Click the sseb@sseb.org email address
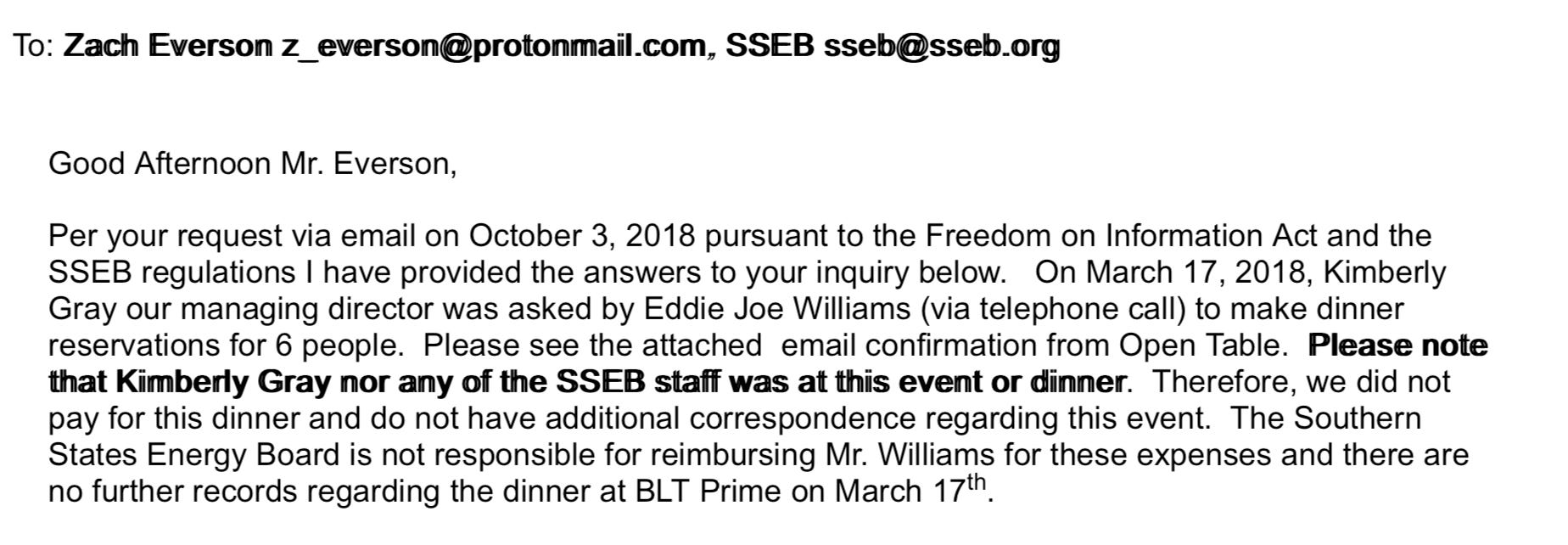Viewport: 1568px width, 545px height. [x=942, y=46]
